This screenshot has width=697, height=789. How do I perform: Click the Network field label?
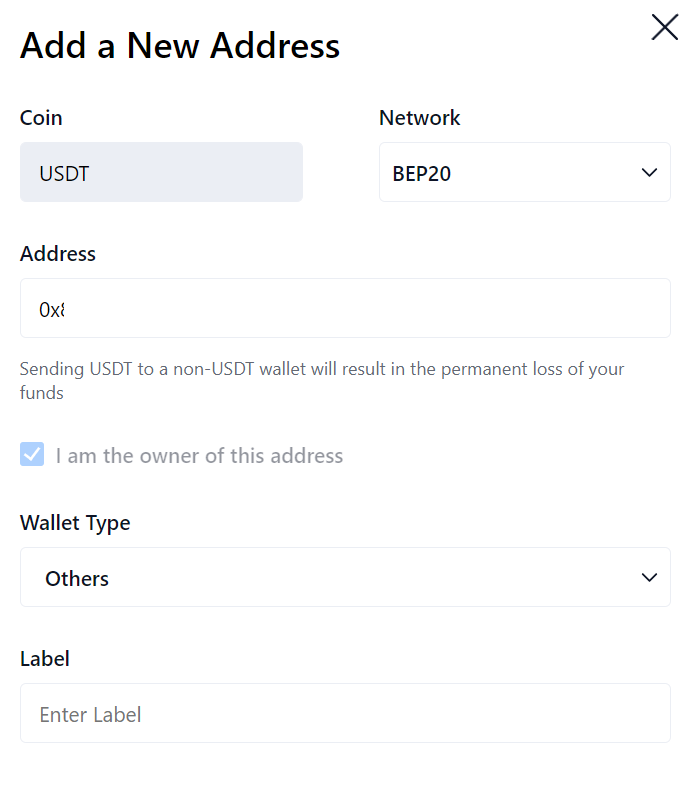pyautogui.click(x=419, y=118)
